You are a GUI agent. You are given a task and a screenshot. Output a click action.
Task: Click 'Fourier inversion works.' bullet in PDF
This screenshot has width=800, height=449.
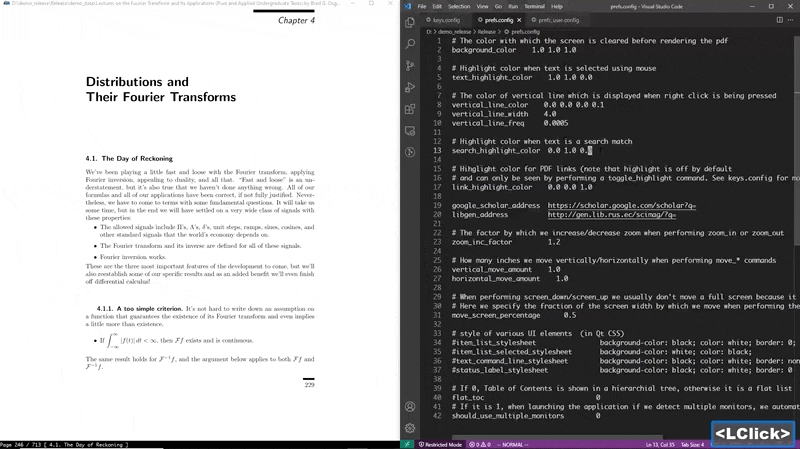pyautogui.click(x=133, y=257)
